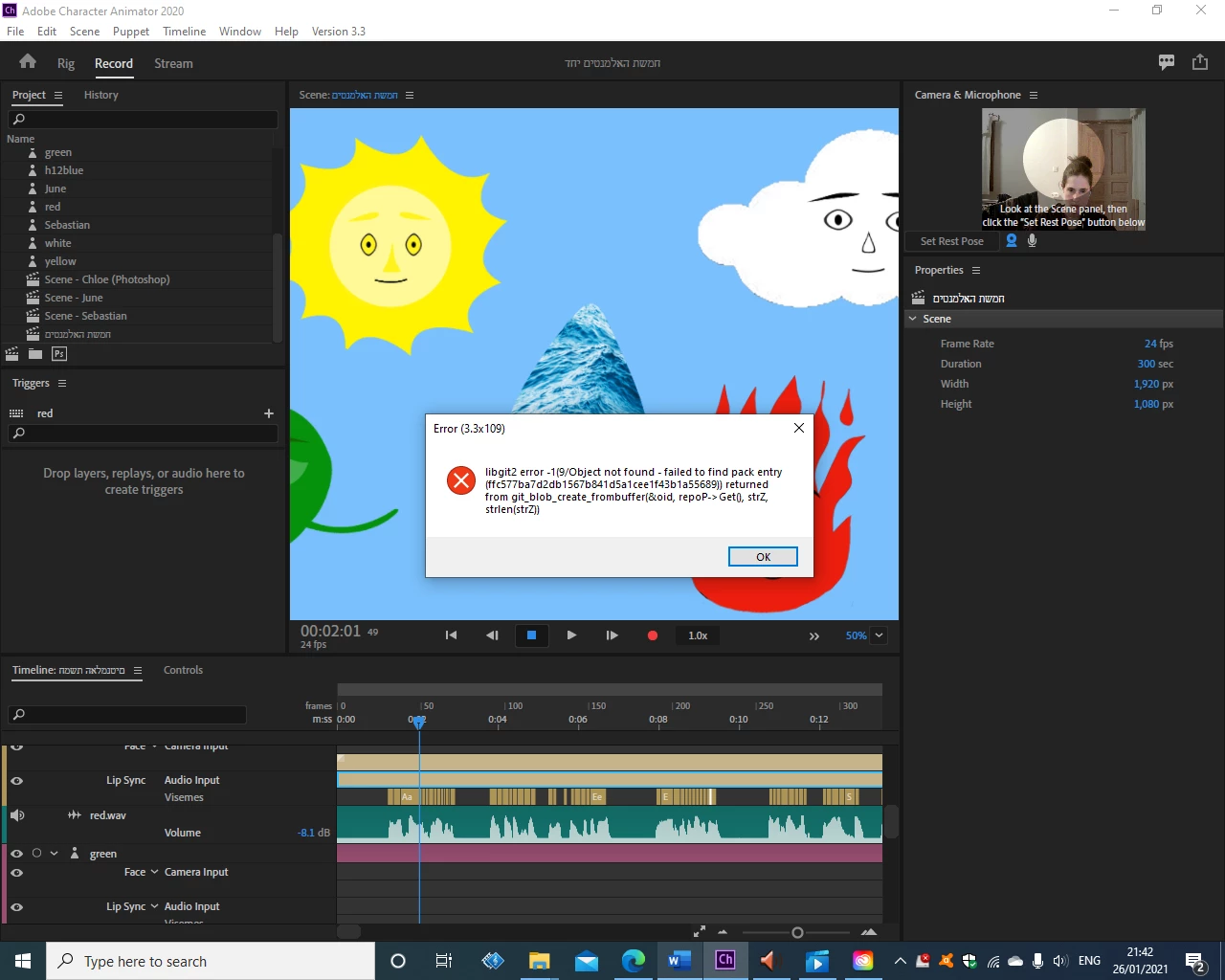Create a new scene via the clapperboard icon below the Project list
Viewport: 1225px width, 980px height.
point(12,354)
